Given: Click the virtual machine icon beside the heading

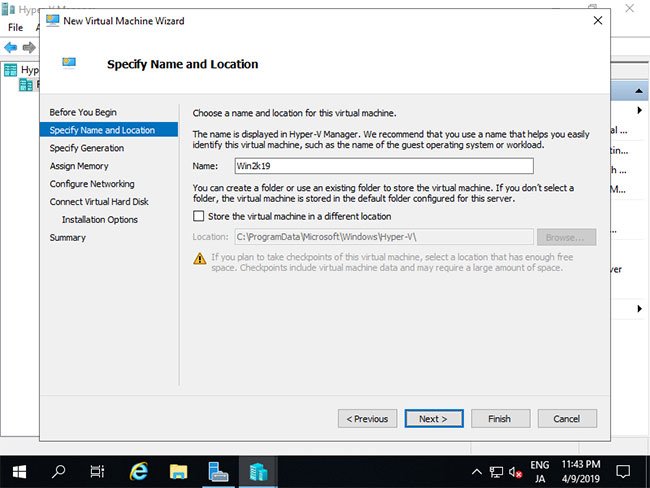Looking at the screenshot, I should [69, 63].
